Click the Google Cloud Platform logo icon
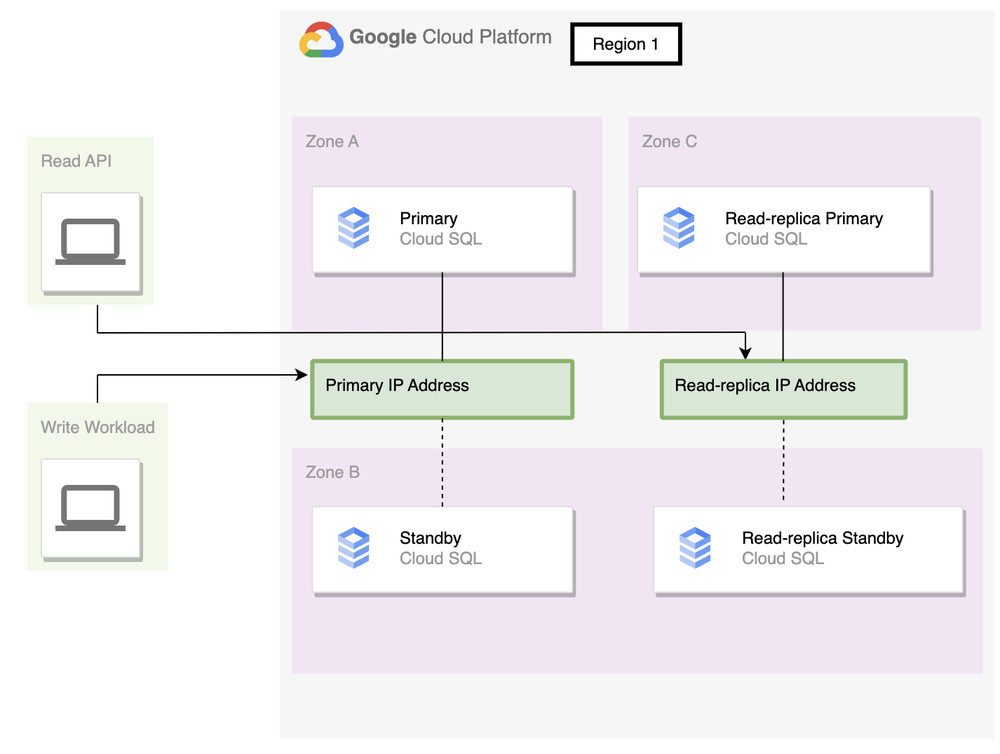Viewport: 1000px width, 754px height. [x=321, y=40]
